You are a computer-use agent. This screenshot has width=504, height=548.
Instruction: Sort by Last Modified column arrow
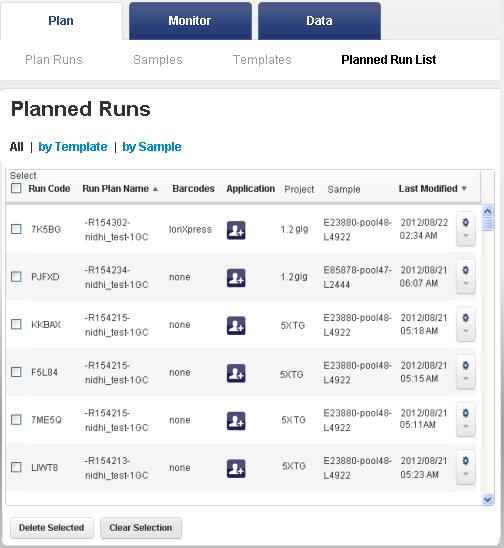[x=464, y=189]
